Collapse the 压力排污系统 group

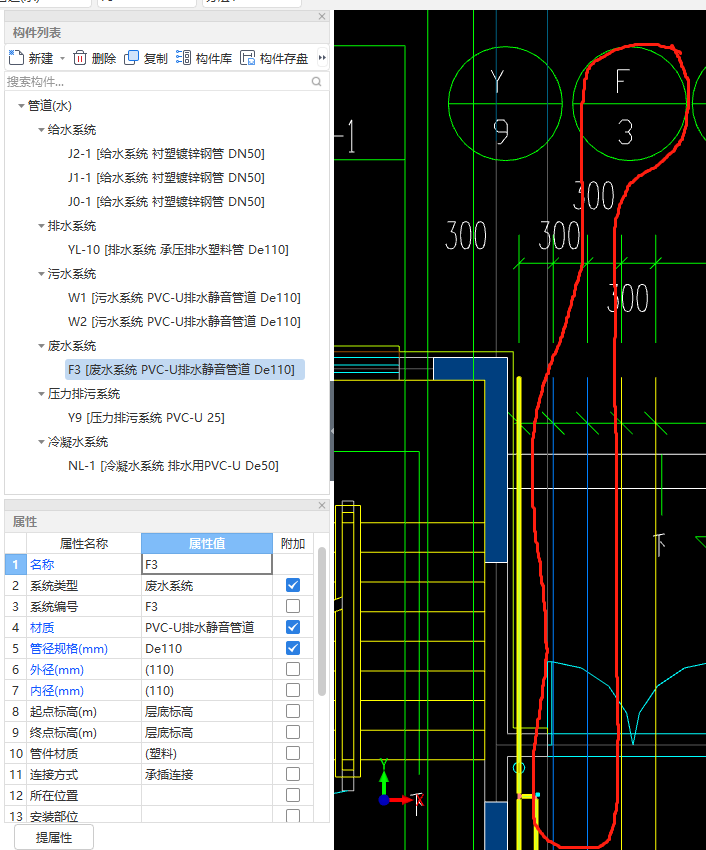(41, 394)
